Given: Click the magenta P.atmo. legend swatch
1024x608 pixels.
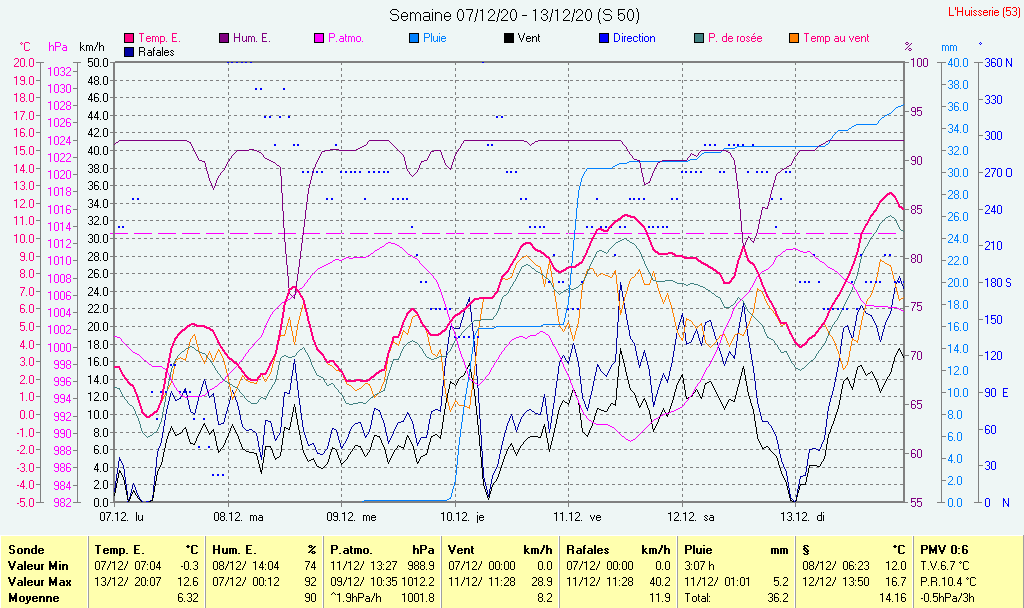Looking at the screenshot, I should coord(319,39).
